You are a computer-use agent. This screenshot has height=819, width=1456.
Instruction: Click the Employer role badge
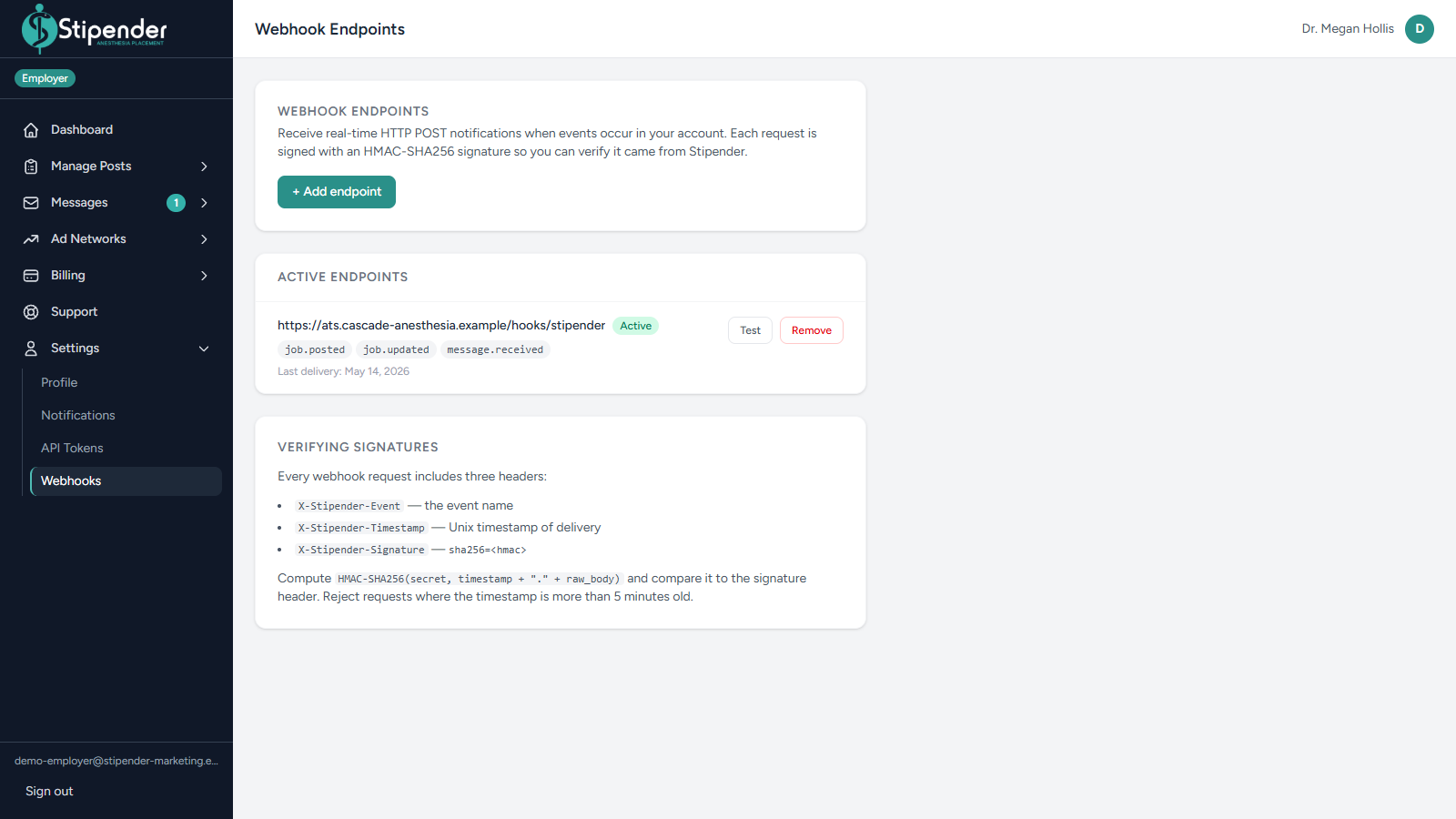[x=45, y=78]
